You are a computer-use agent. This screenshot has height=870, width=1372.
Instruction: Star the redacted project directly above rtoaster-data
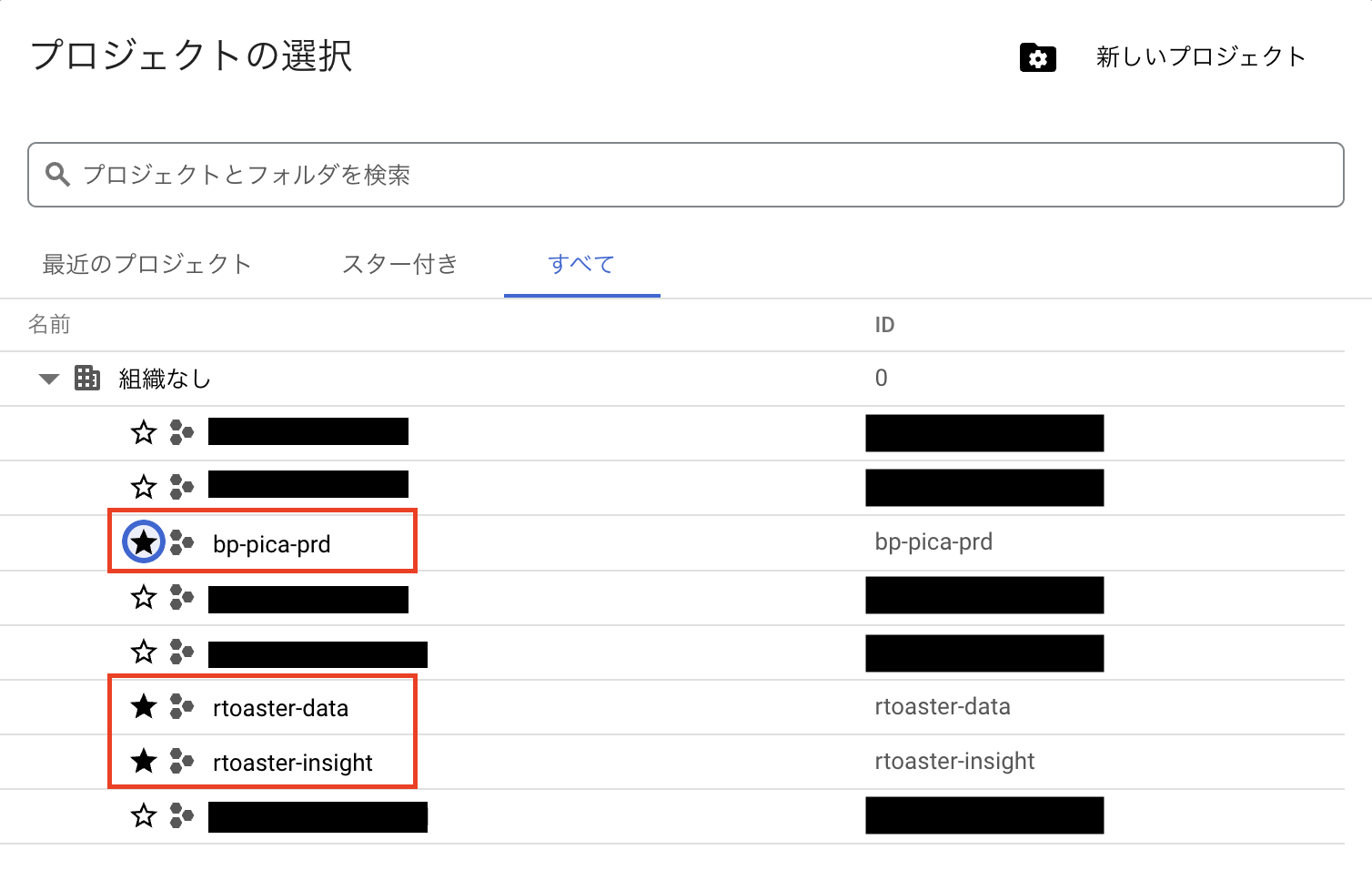point(144,652)
